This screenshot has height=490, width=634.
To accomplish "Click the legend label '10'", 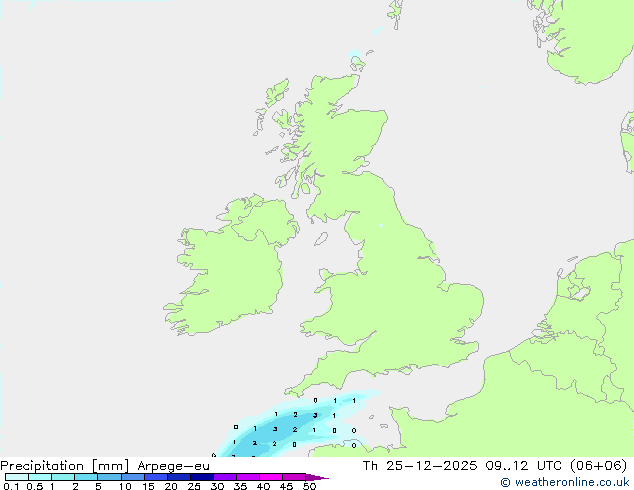I will (x=125, y=486).
